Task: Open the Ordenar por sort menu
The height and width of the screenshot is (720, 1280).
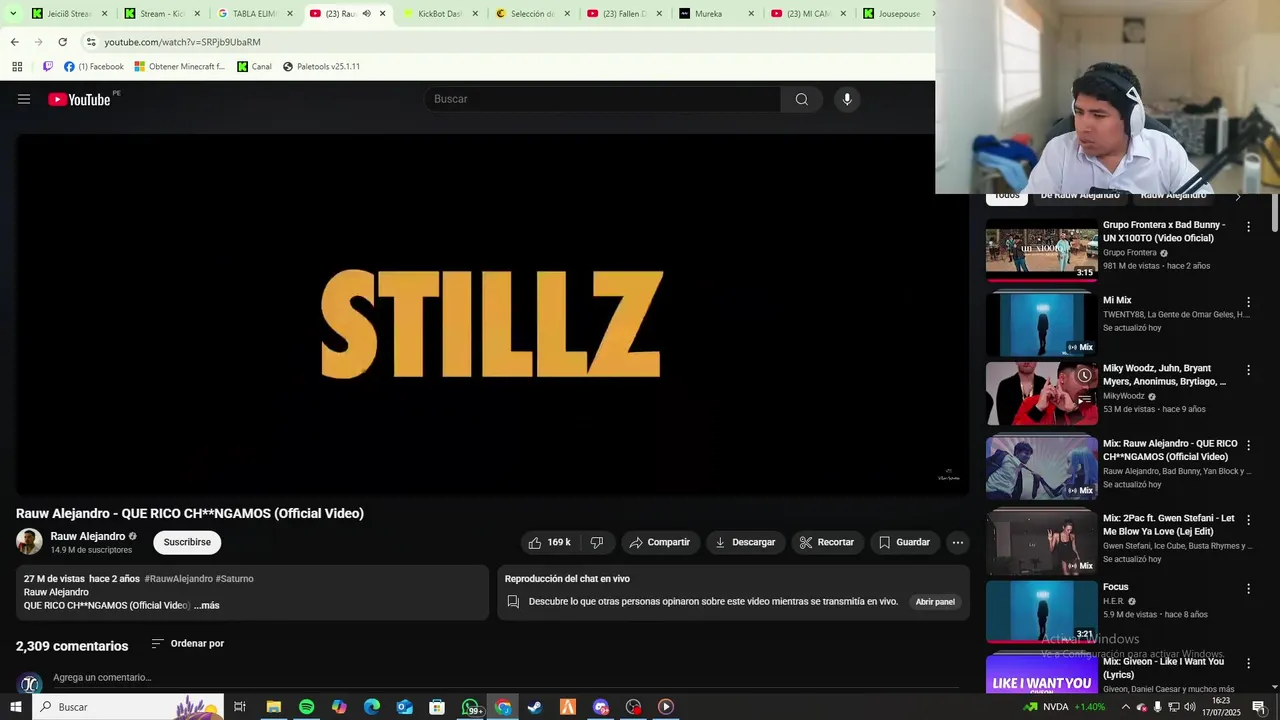Action: pyautogui.click(x=187, y=644)
